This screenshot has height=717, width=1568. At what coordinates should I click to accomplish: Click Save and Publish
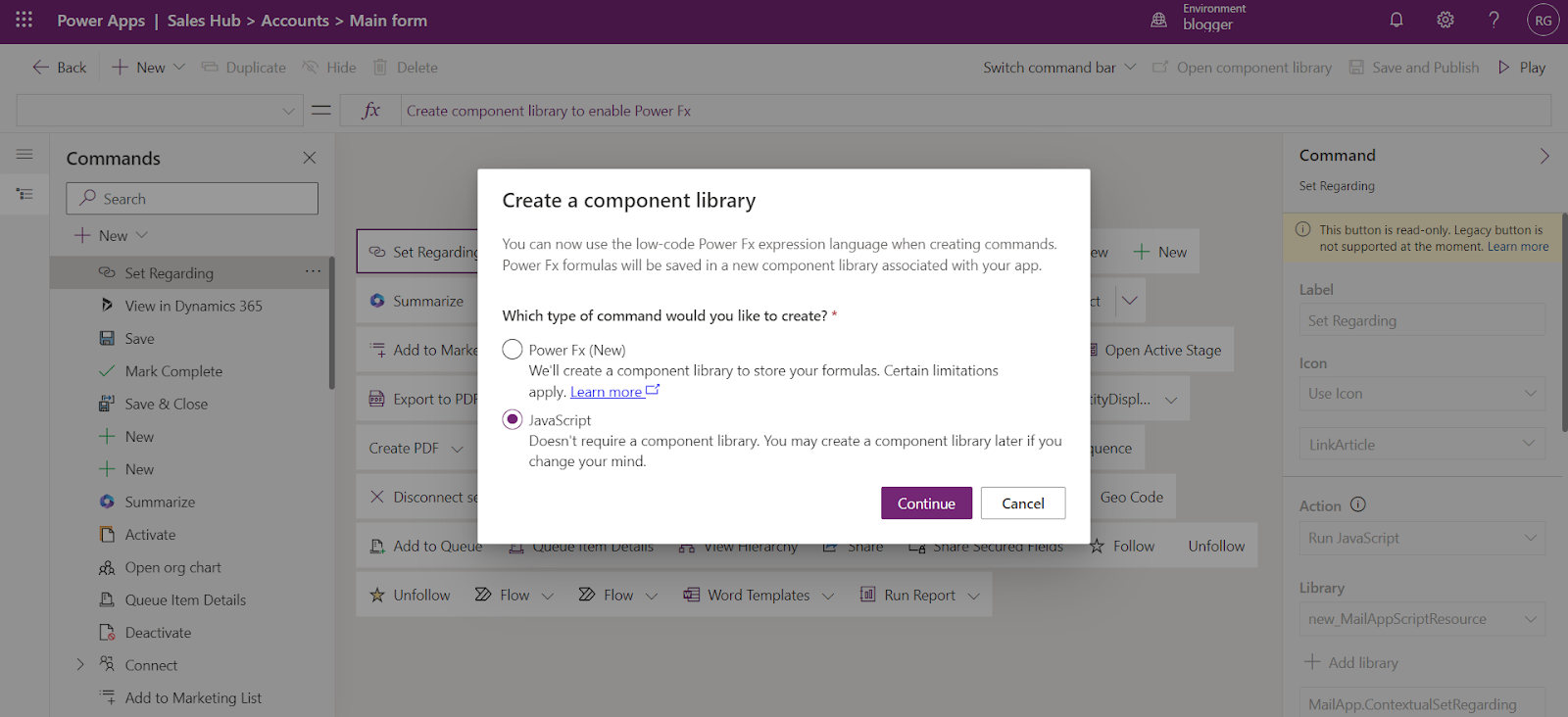pyautogui.click(x=1414, y=68)
